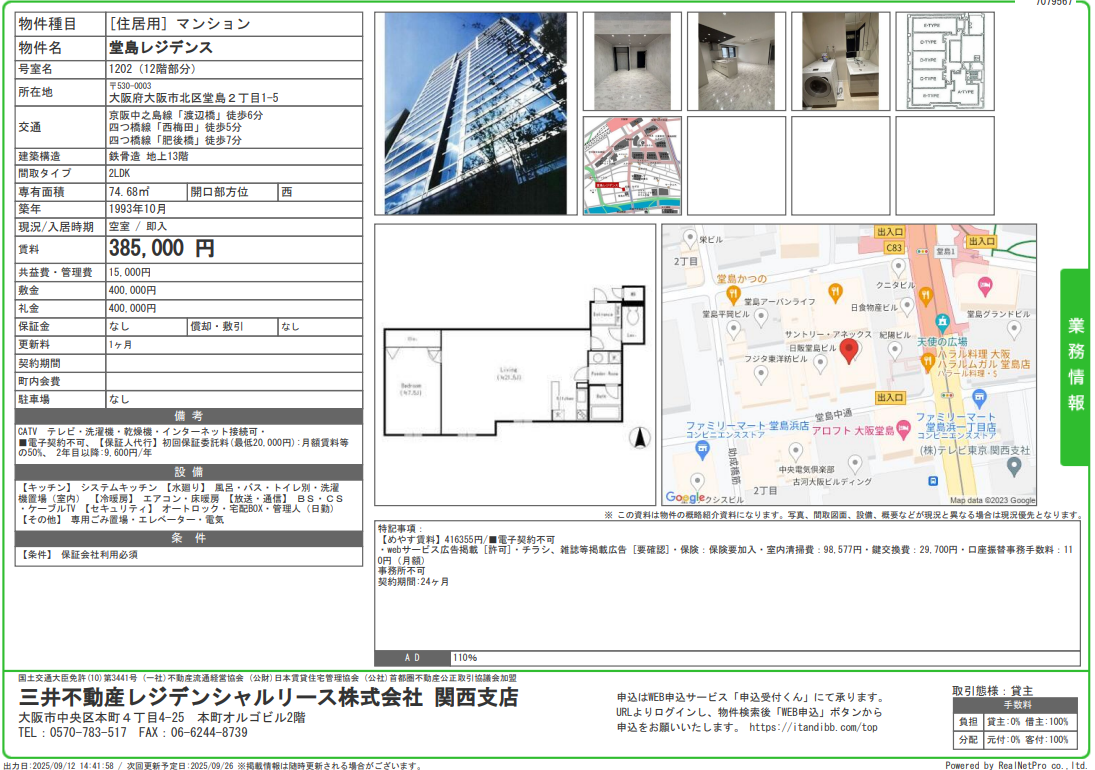Open the empty room interior photo
Image resolution: width=1095 pixels, height=770 pixels.
[x=632, y=61]
